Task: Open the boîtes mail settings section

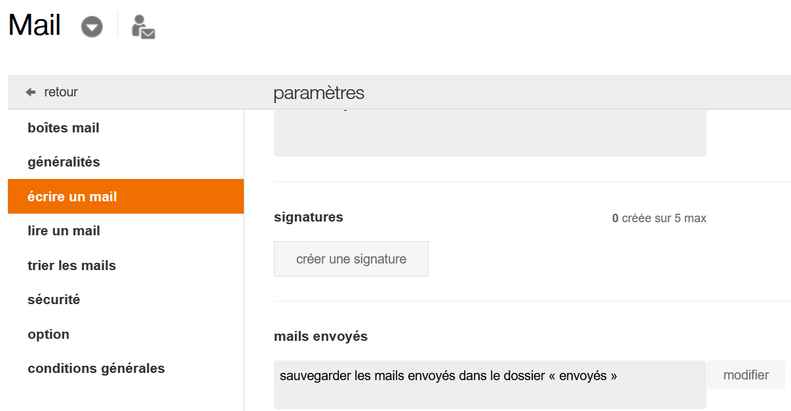Action: [63, 128]
